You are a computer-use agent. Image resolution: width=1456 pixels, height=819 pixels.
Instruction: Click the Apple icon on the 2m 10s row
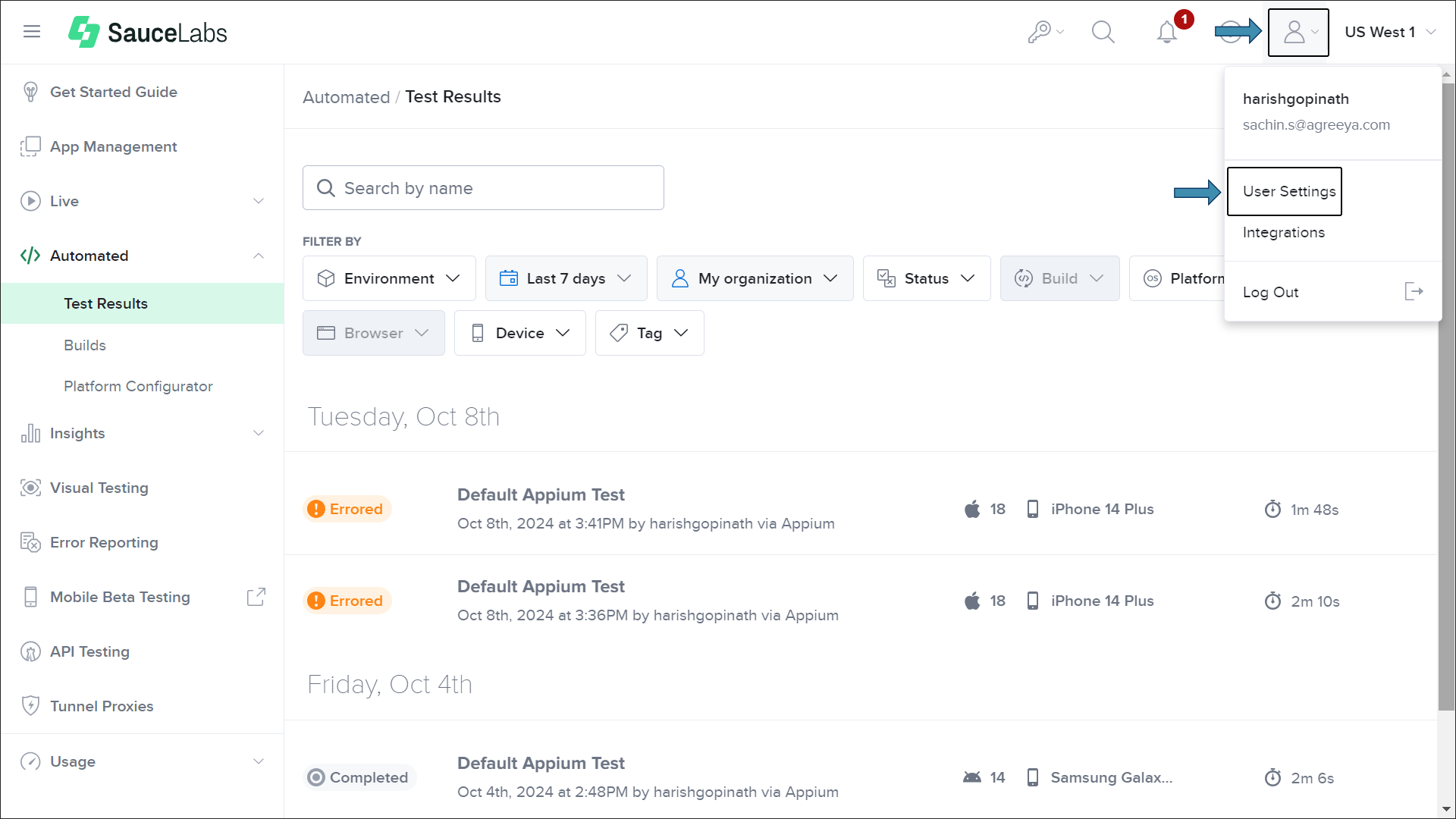pyautogui.click(x=972, y=601)
